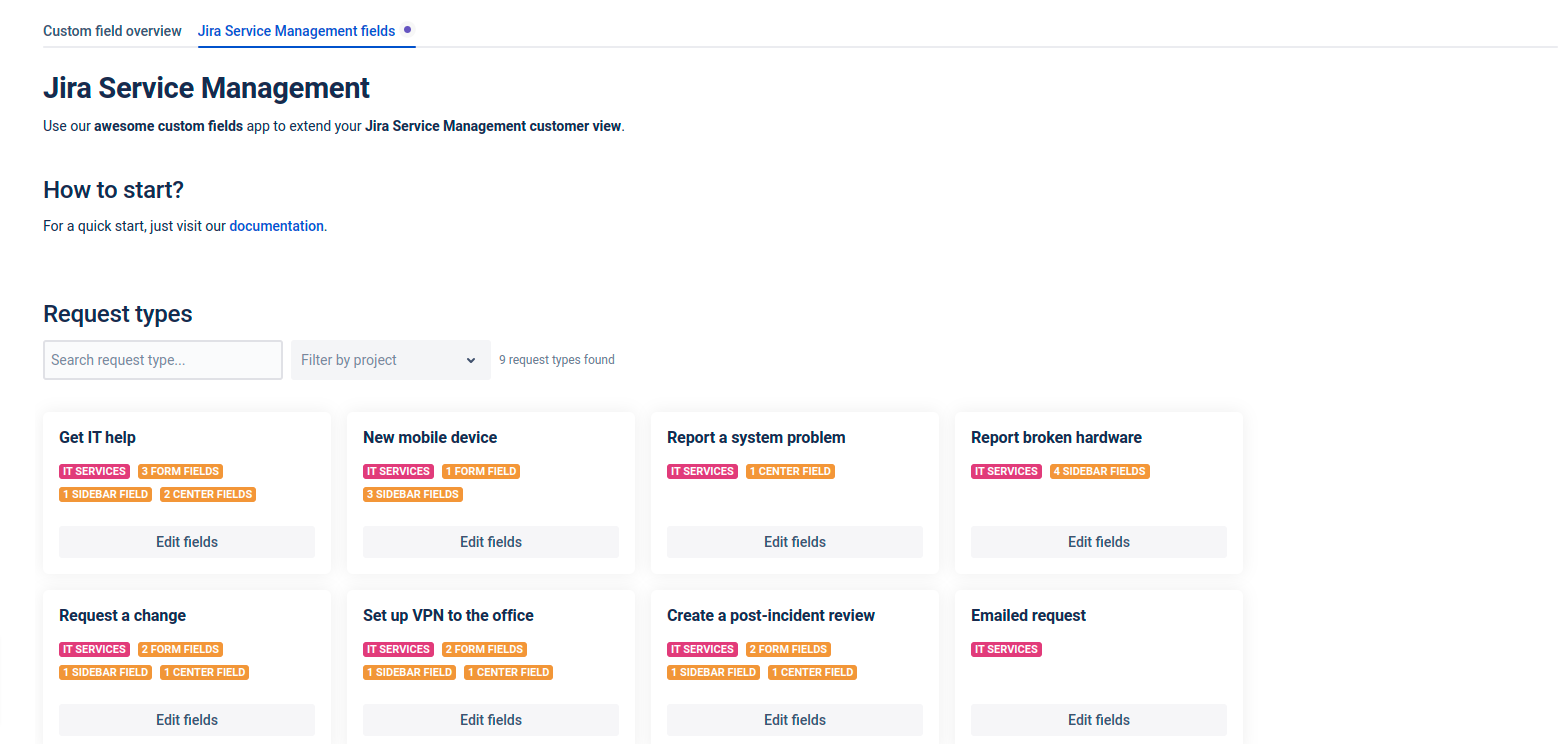Click IT SERVICES tag on Report broken hardware
Image resolution: width=1567 pixels, height=744 pixels.
(x=1006, y=471)
